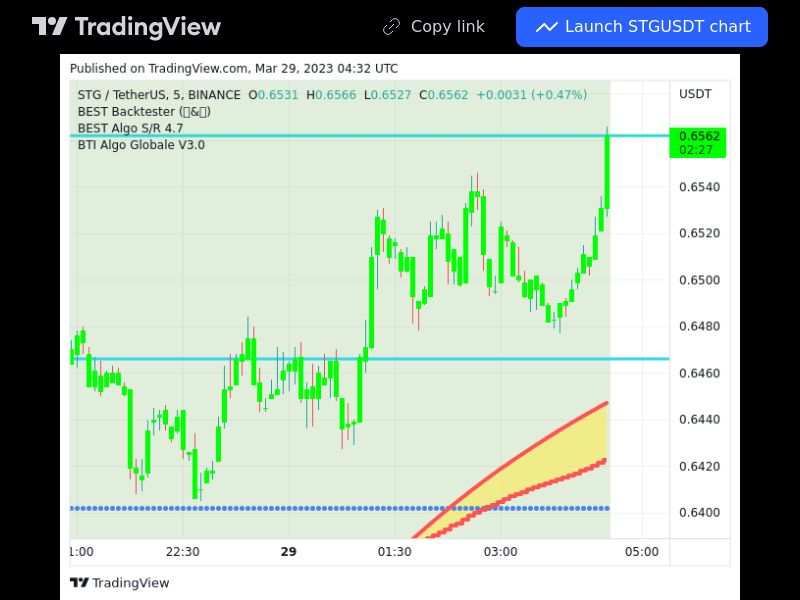Click the 0.6520 price axis label
This screenshot has height=600, width=800.
click(699, 233)
